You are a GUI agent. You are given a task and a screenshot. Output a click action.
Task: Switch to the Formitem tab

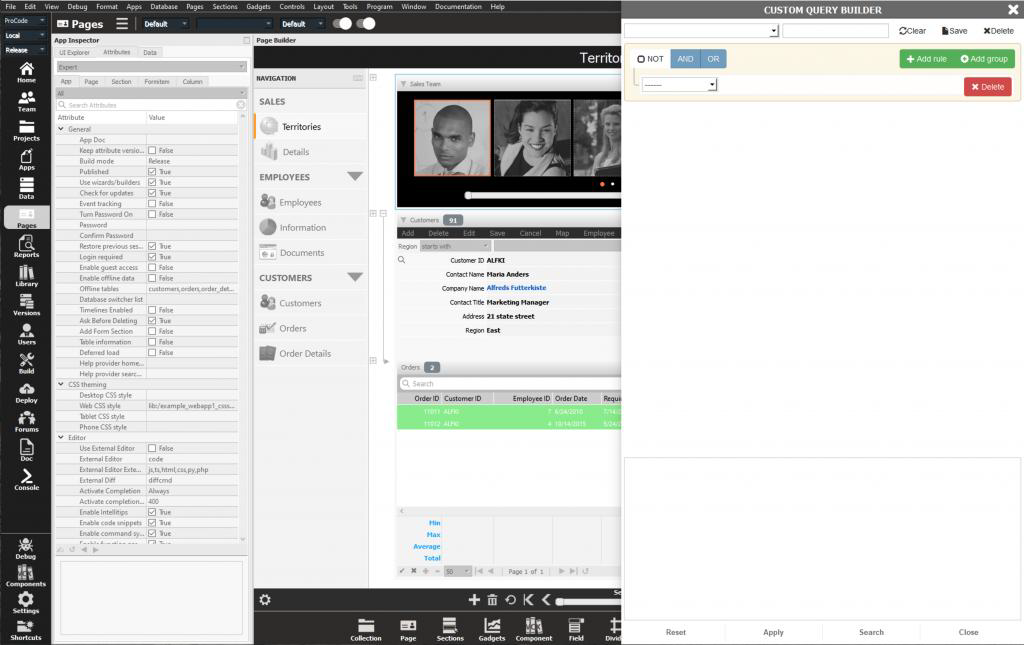(x=156, y=82)
